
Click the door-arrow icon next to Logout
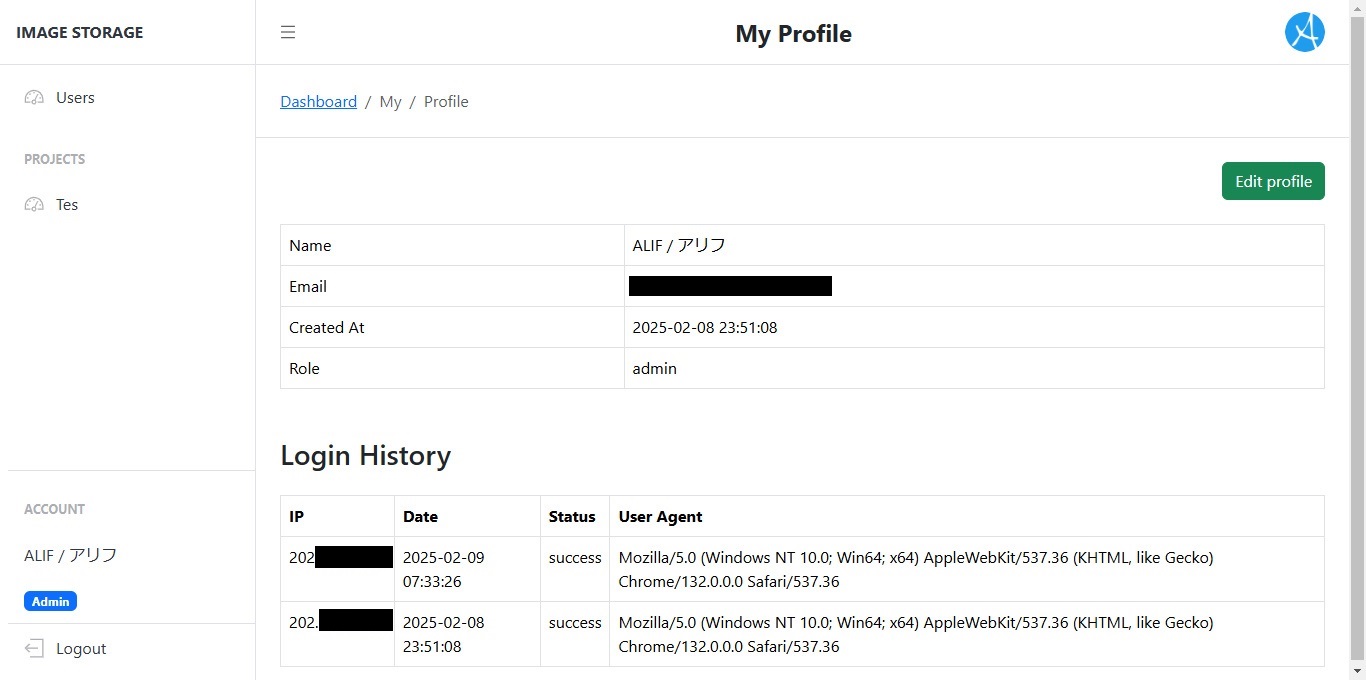coord(34,649)
